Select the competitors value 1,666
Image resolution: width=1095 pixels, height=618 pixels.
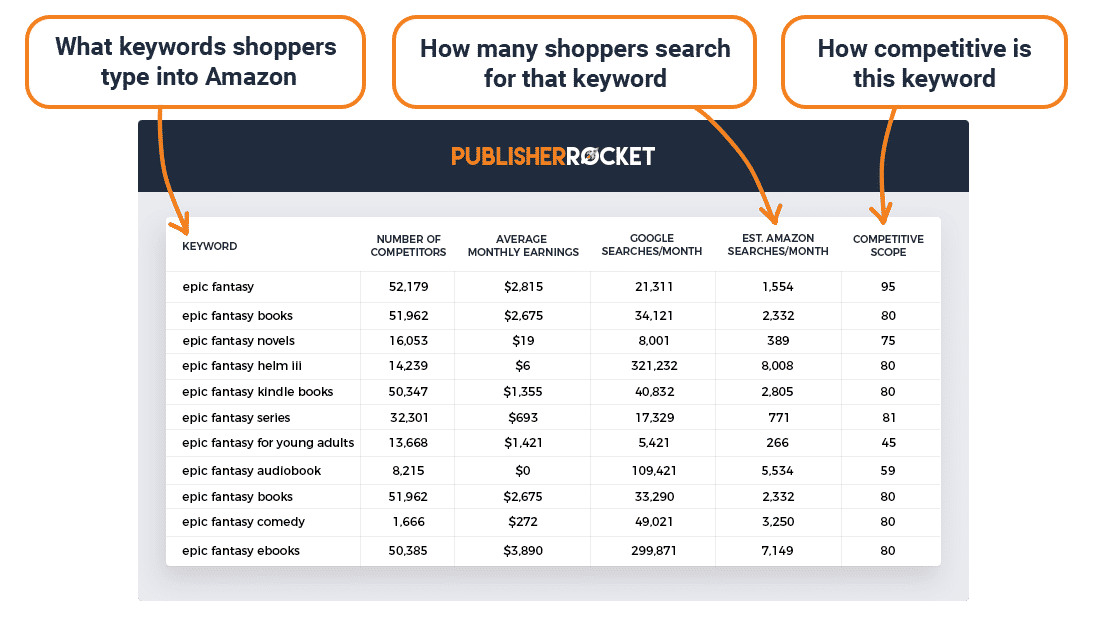point(409,522)
